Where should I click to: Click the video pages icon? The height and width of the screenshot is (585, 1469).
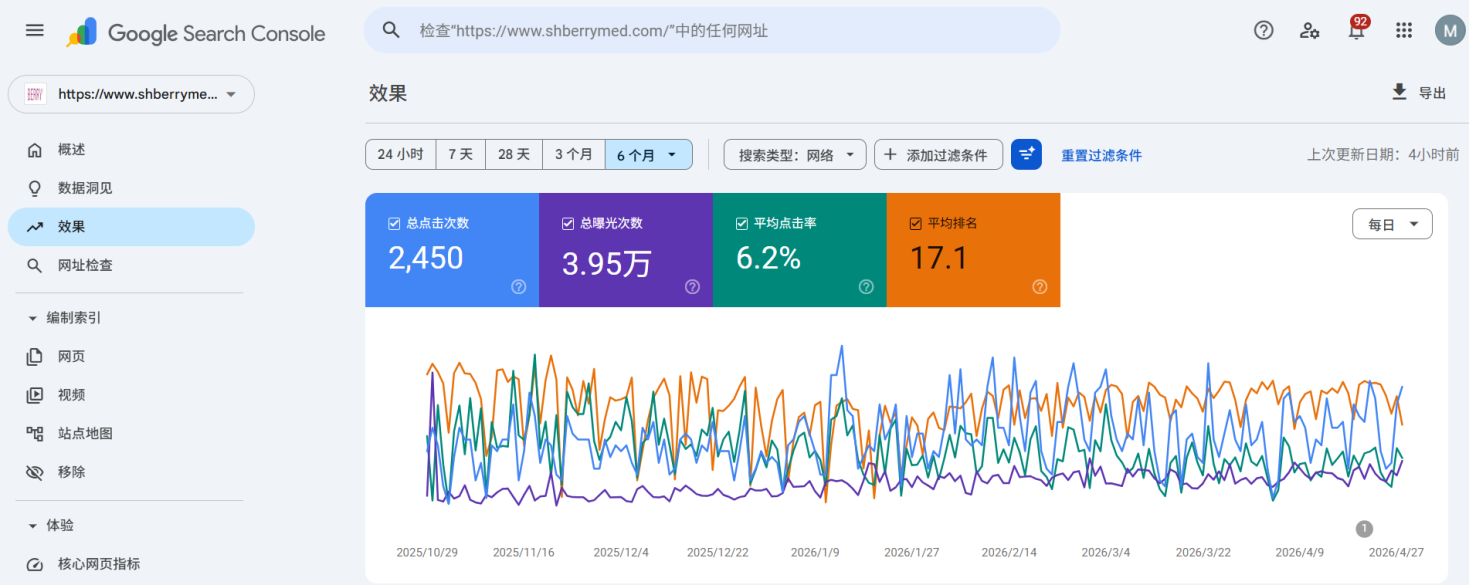pyautogui.click(x=35, y=395)
